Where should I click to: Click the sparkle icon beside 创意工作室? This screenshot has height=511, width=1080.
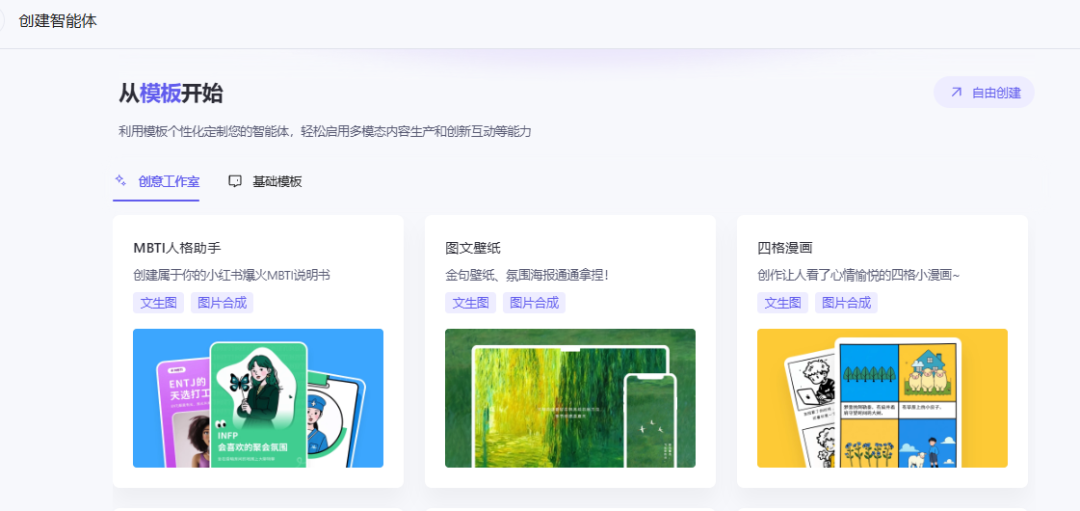[121, 181]
